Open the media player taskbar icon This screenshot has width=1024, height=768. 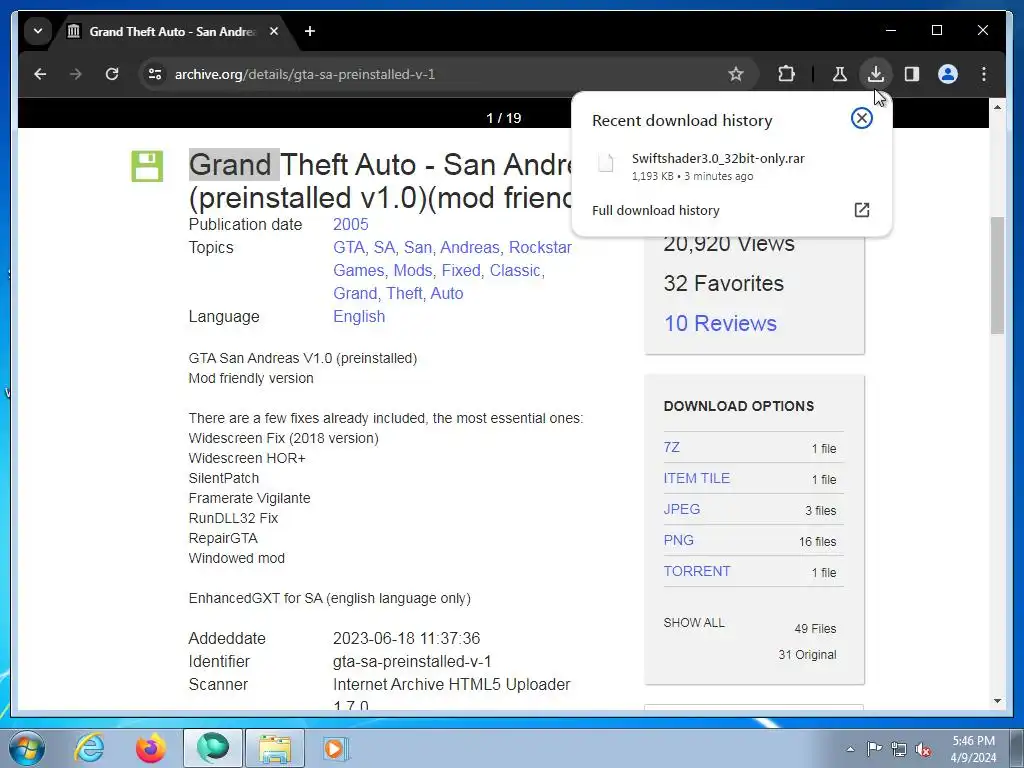(x=336, y=748)
